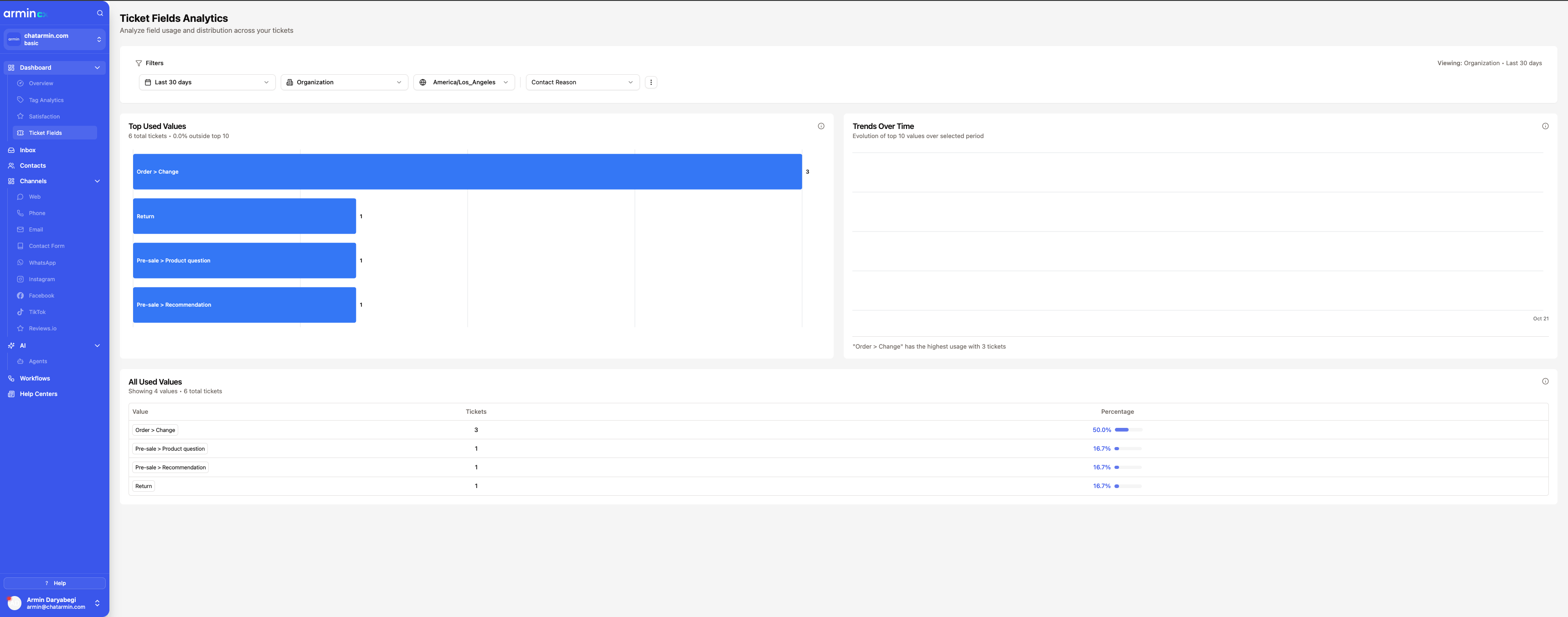Screen dimensions: 1568x617
Task: Open the Reviews.io channel
Action: [42, 328]
